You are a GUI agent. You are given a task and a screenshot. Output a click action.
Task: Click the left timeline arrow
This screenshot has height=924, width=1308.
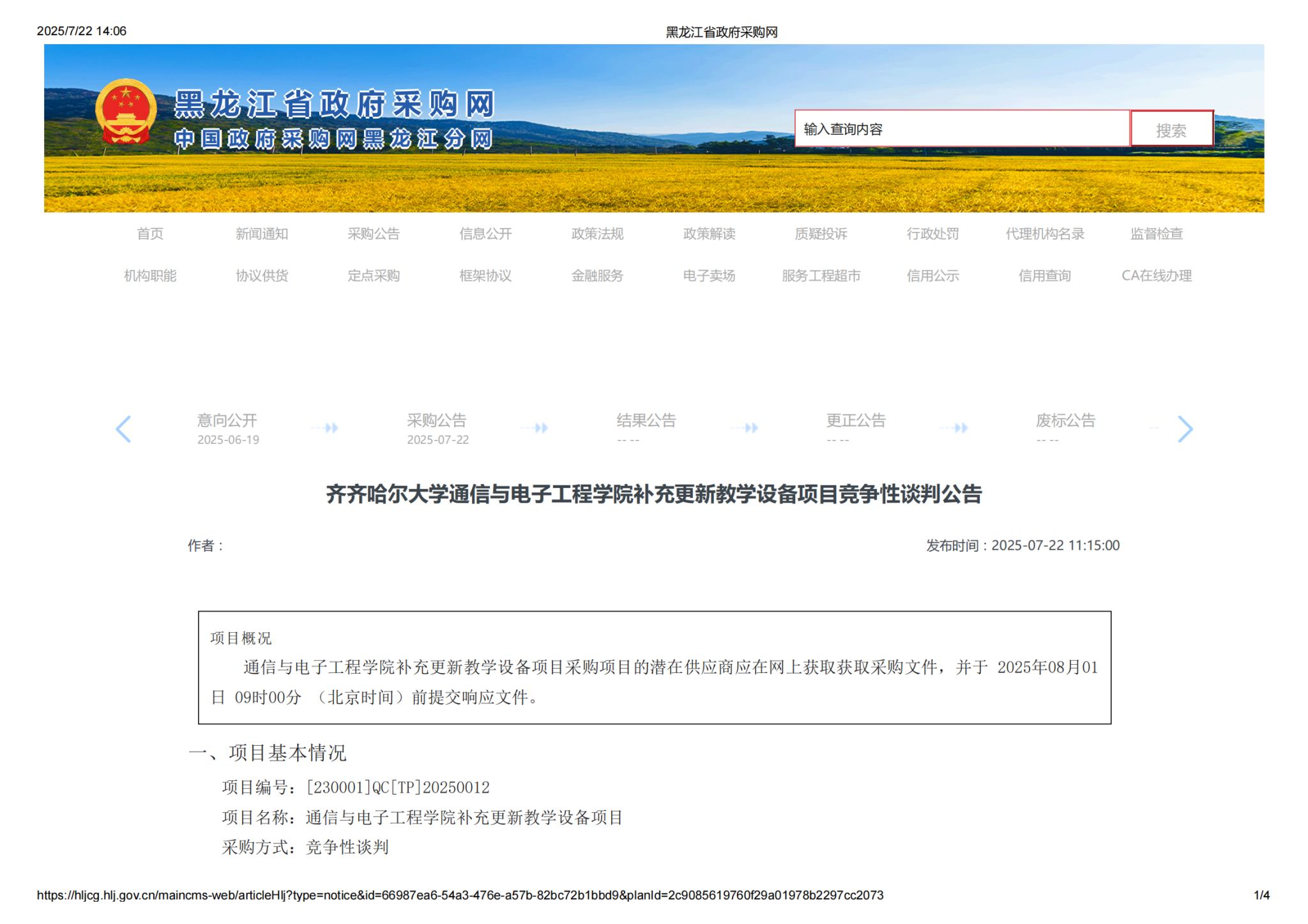click(x=123, y=428)
